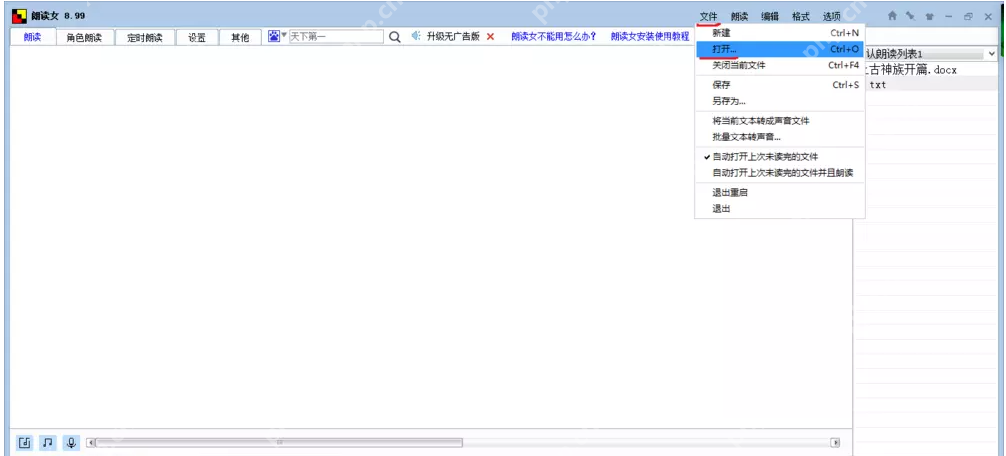1006x456 pixels.
Task: Toggle 自动打开上次未读完的文件并且朗读 option
Action: [x=780, y=173]
